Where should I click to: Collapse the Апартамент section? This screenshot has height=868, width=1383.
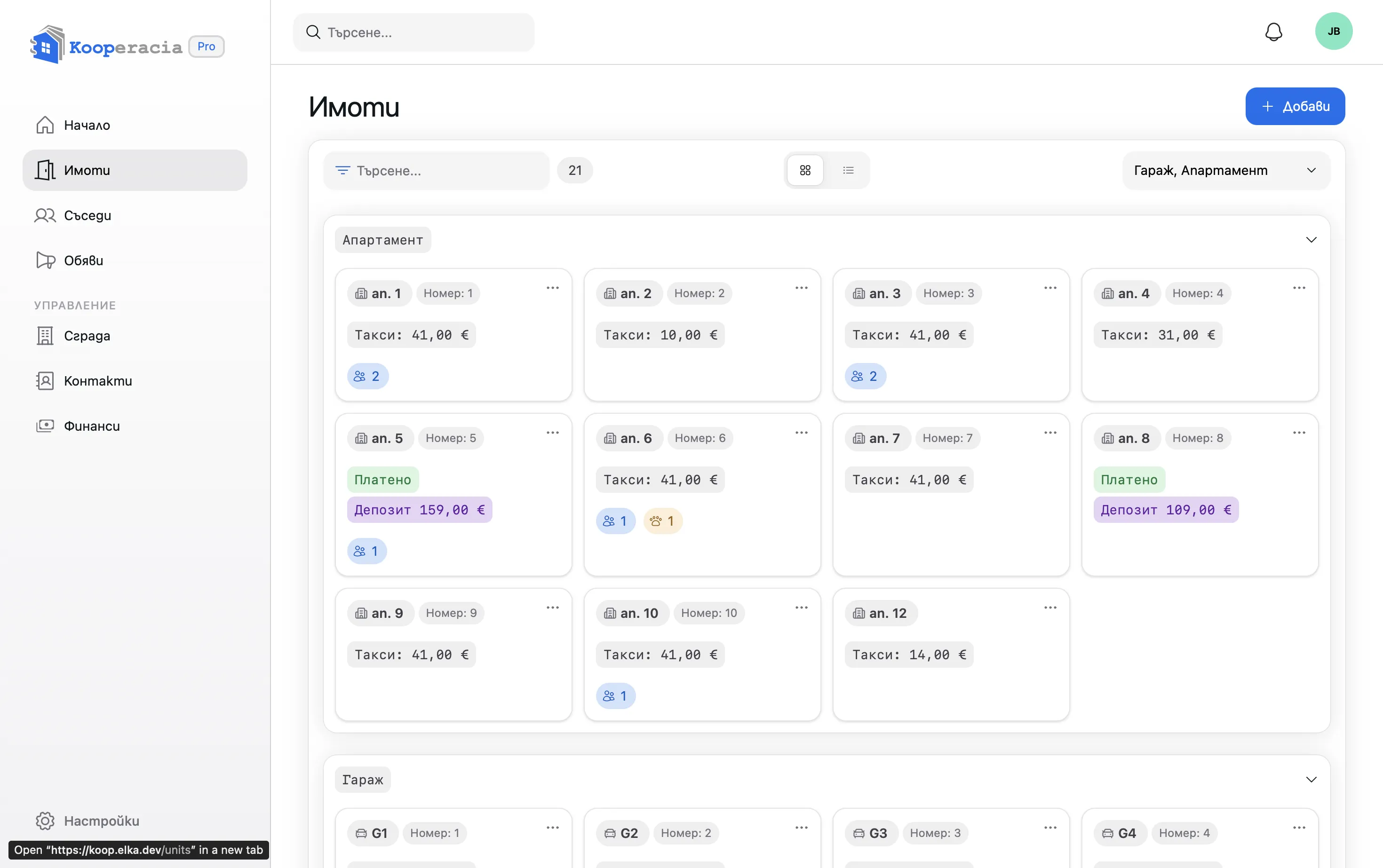tap(1311, 240)
